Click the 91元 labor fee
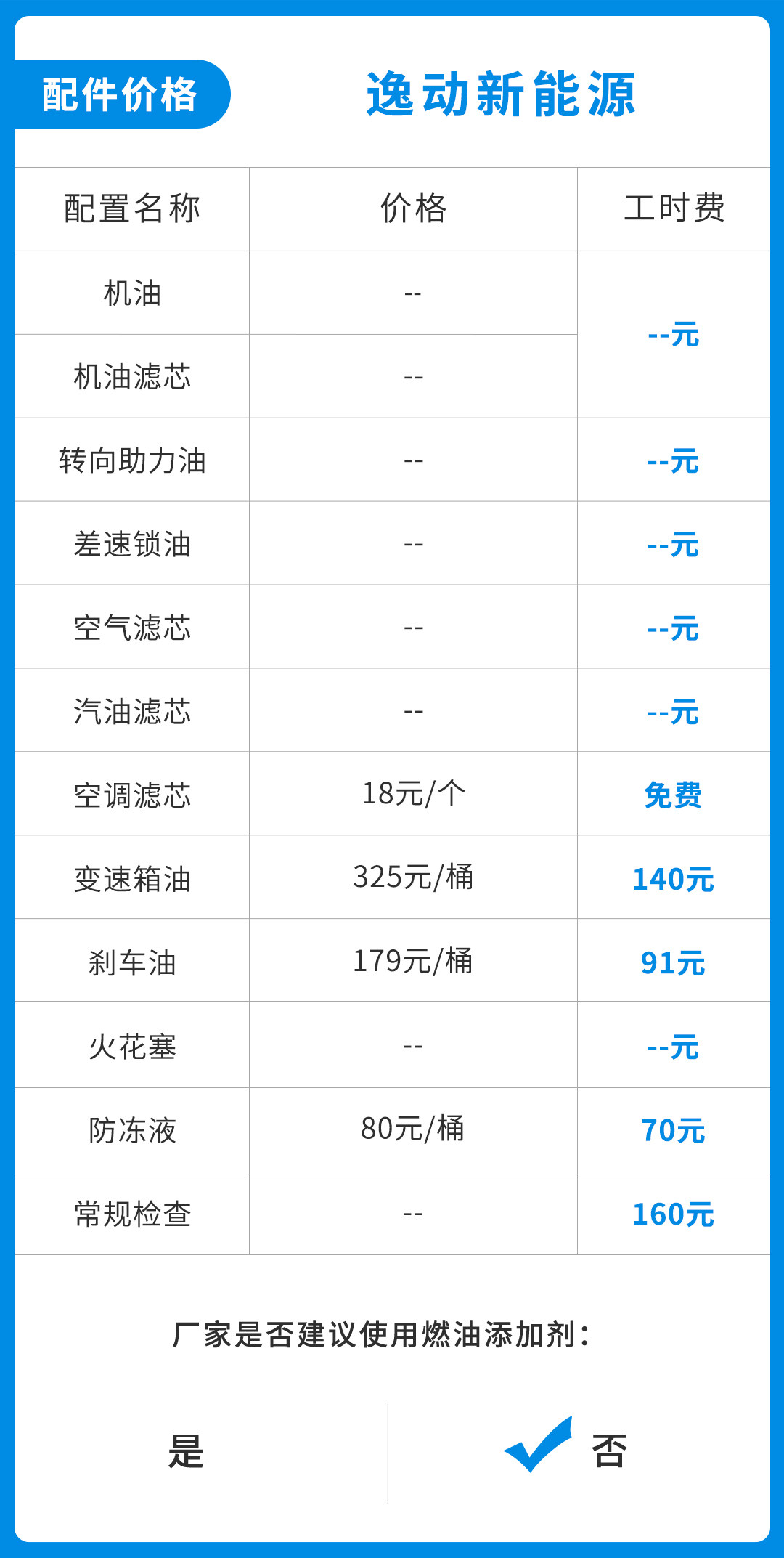 tap(673, 963)
